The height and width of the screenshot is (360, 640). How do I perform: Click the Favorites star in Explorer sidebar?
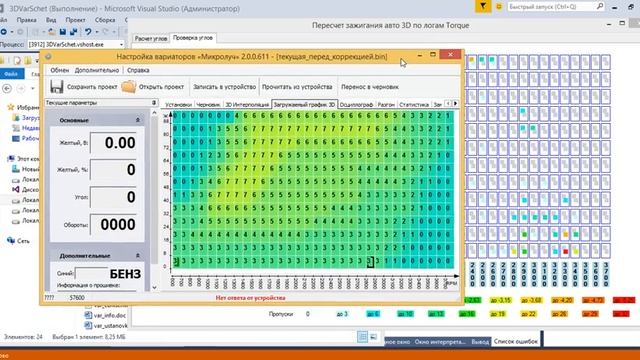tap(11, 107)
